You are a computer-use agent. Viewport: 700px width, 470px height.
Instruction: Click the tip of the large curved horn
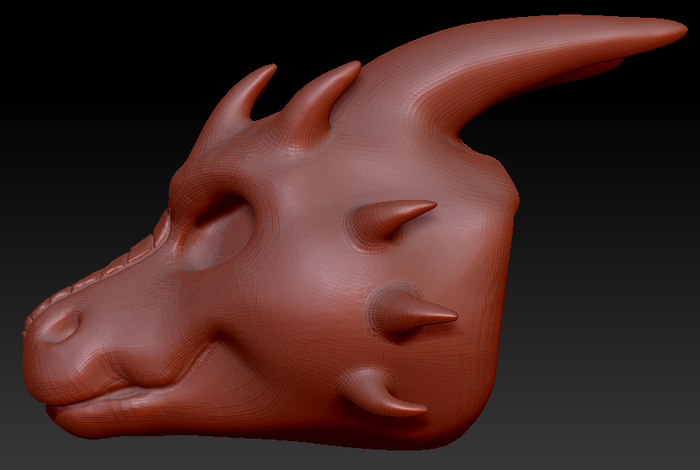click(670, 29)
